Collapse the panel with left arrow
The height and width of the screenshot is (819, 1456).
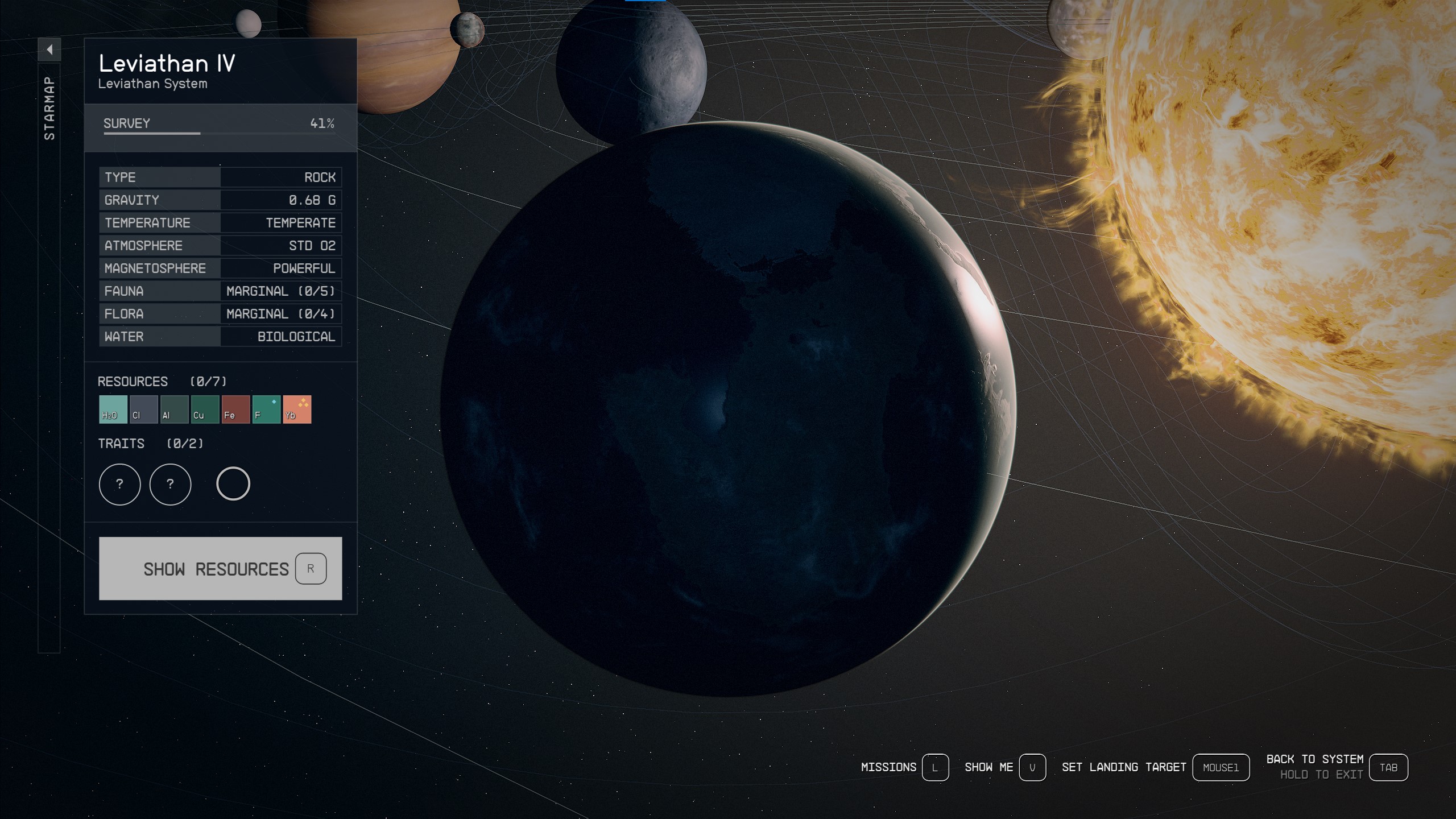(x=49, y=49)
